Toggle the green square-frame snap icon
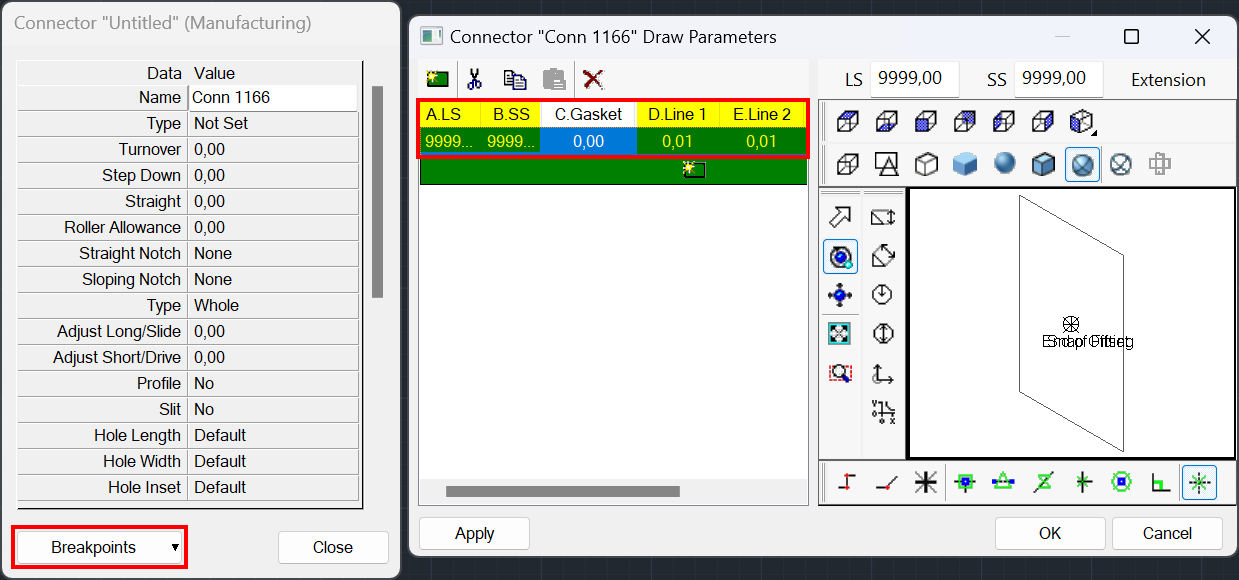1239x580 pixels. click(x=965, y=482)
